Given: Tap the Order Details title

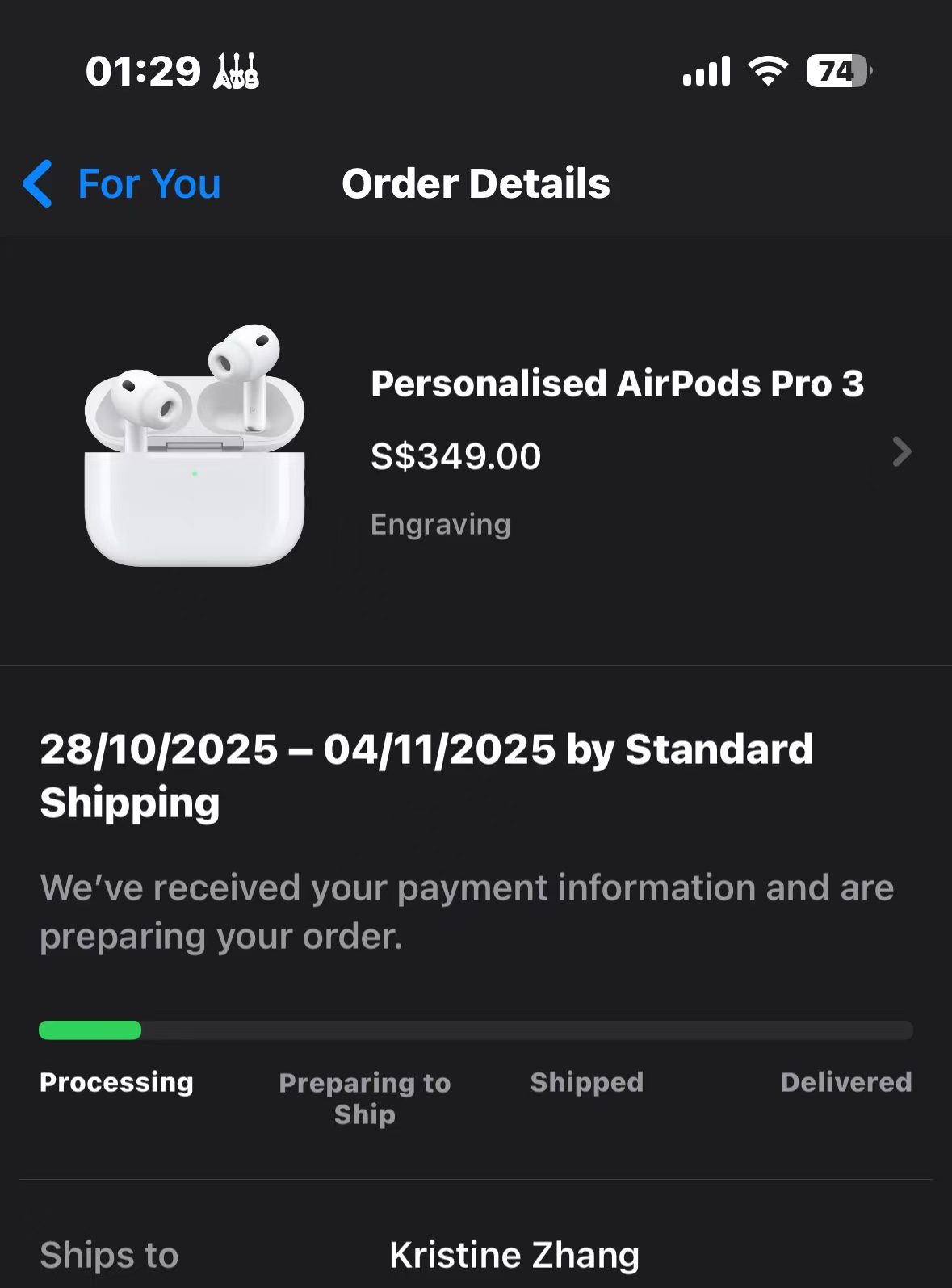Looking at the screenshot, I should point(476,184).
